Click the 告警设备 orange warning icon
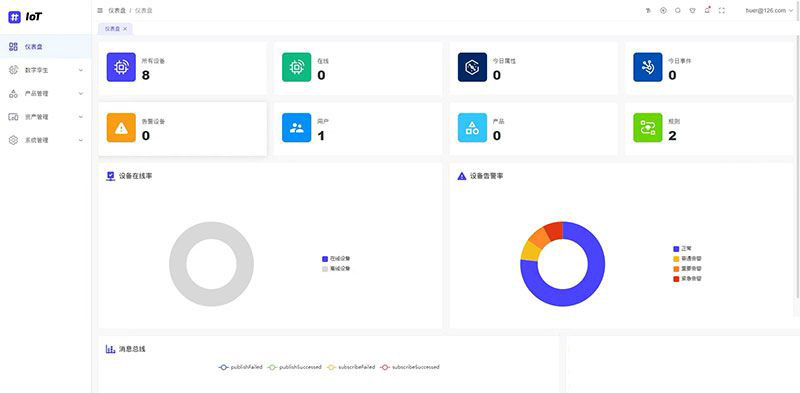The image size is (800, 393). [121, 128]
